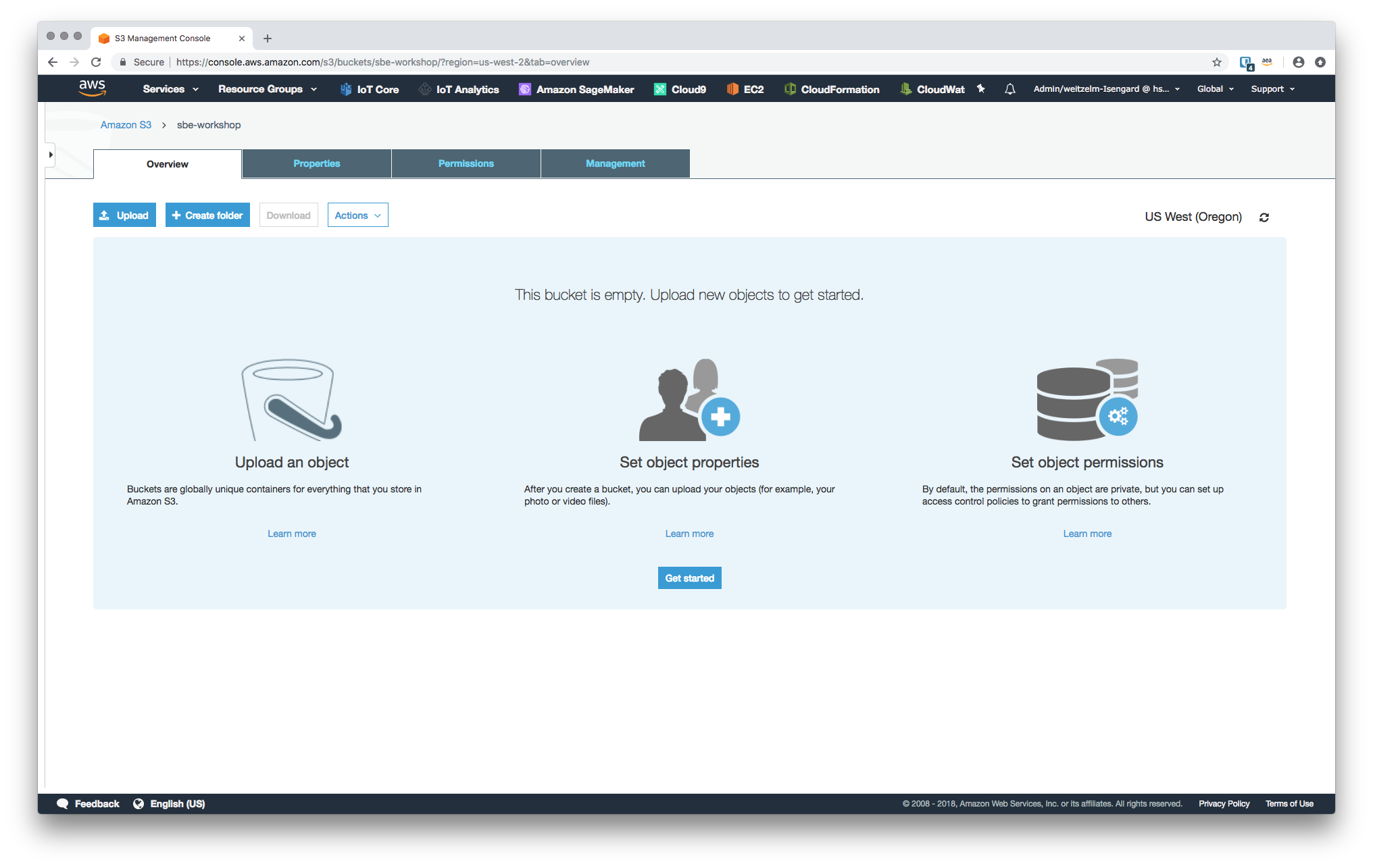Click the Secure lock site info
The width and height of the screenshot is (1373, 868).
[142, 62]
